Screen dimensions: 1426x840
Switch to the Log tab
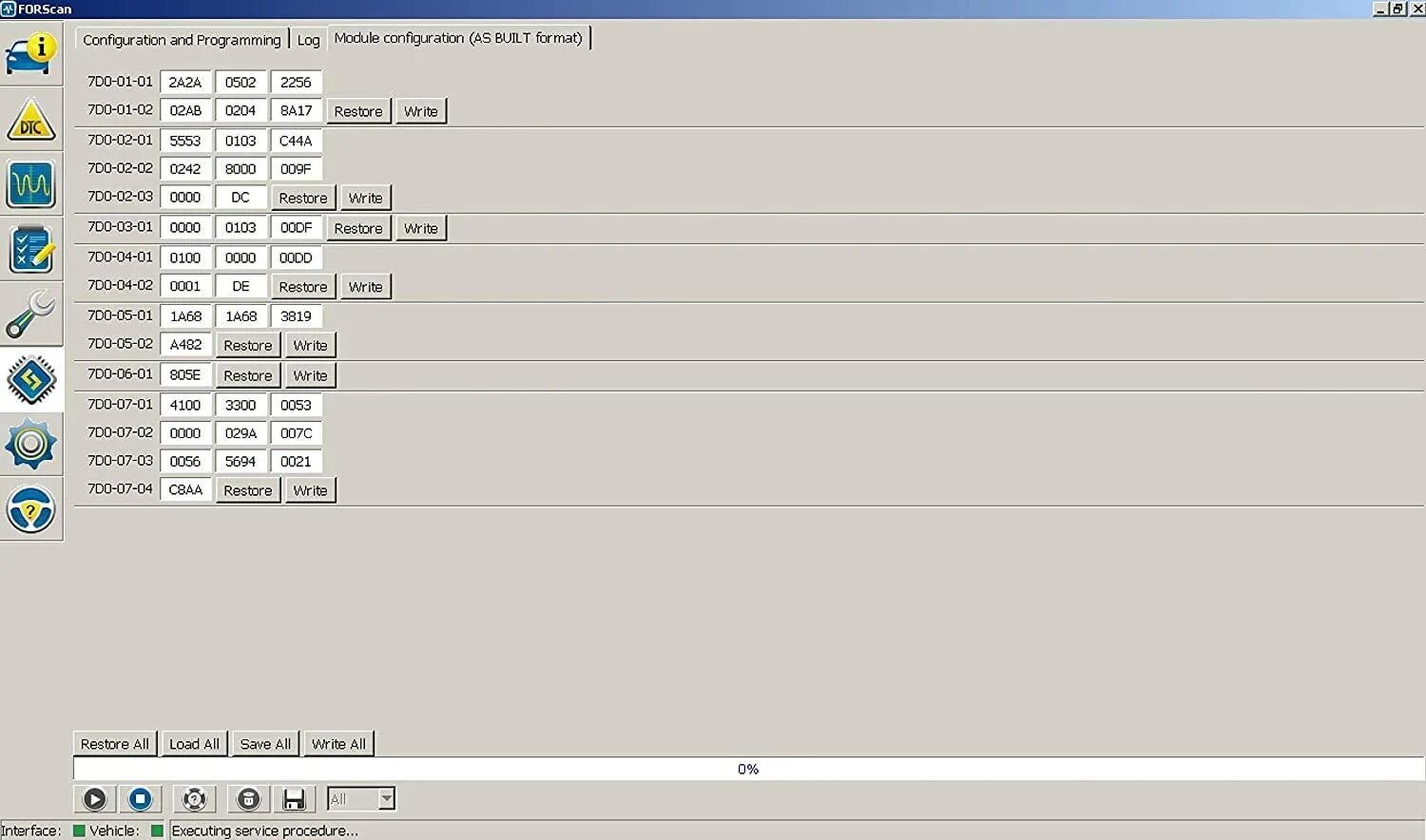coord(308,40)
